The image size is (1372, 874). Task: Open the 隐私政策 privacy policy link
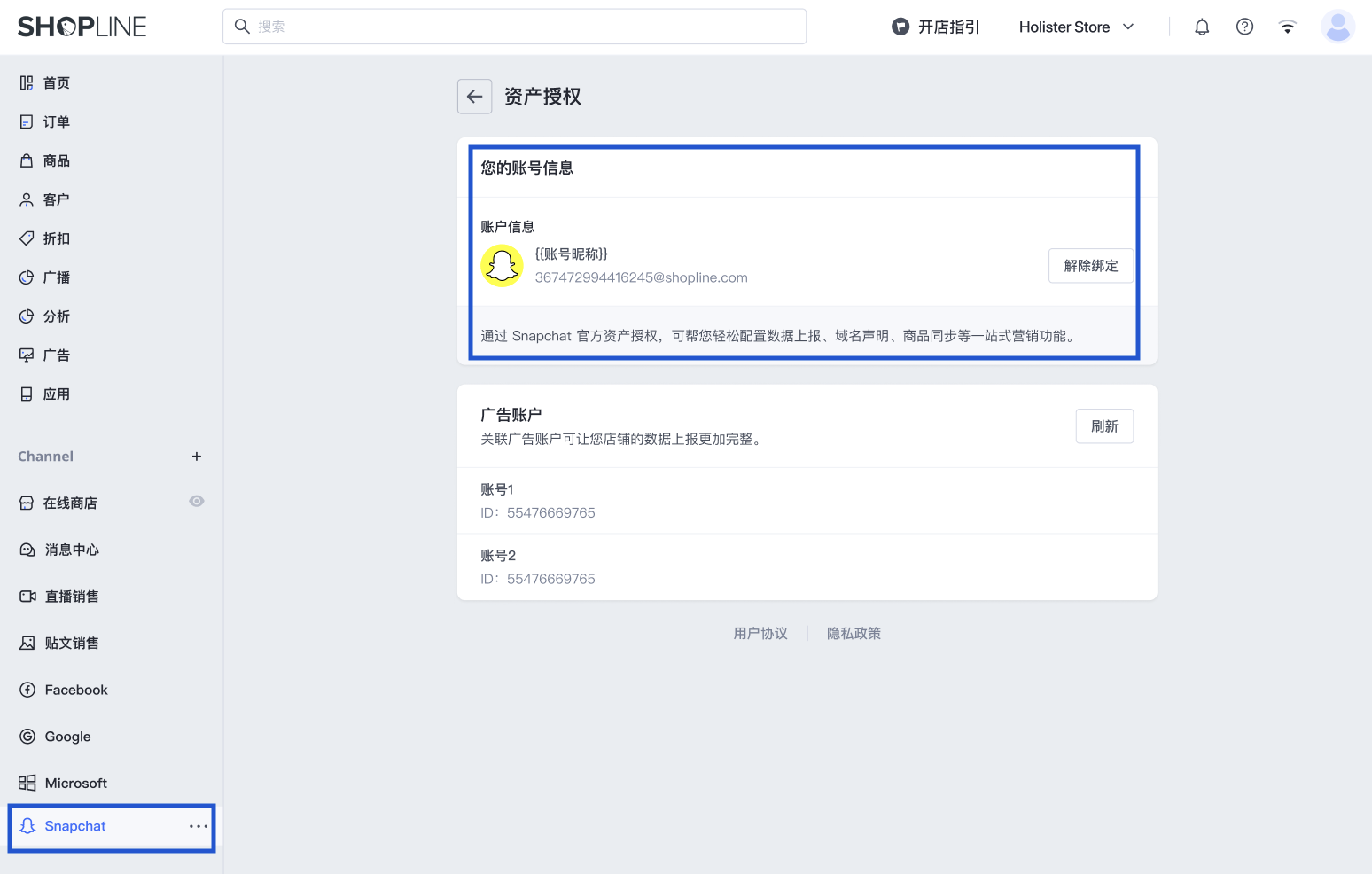tap(854, 634)
